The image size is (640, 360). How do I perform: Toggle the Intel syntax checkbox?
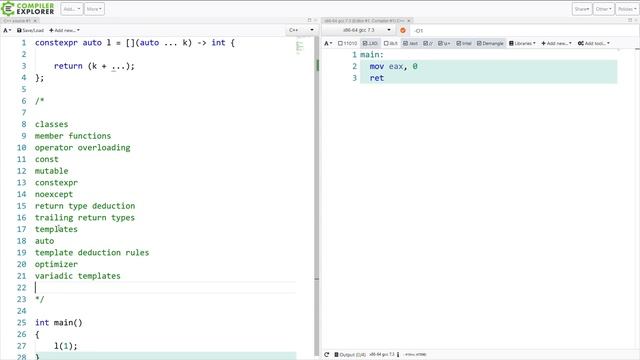tap(464, 43)
